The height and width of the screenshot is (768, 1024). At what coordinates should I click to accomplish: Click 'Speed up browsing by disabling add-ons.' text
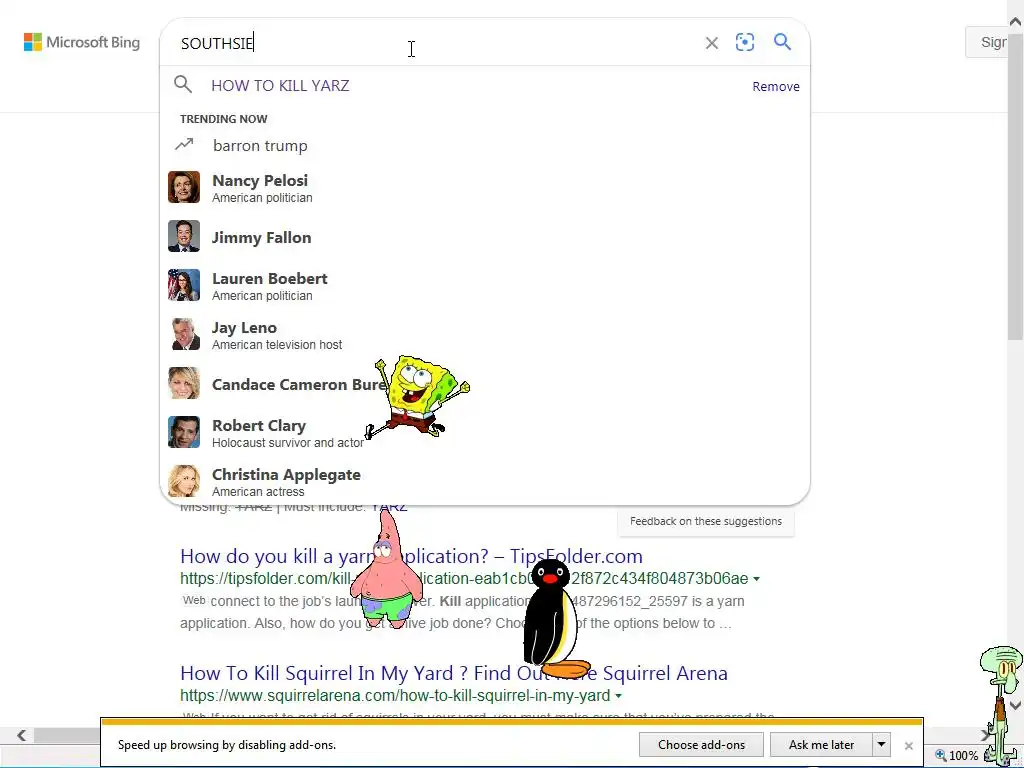[227, 744]
